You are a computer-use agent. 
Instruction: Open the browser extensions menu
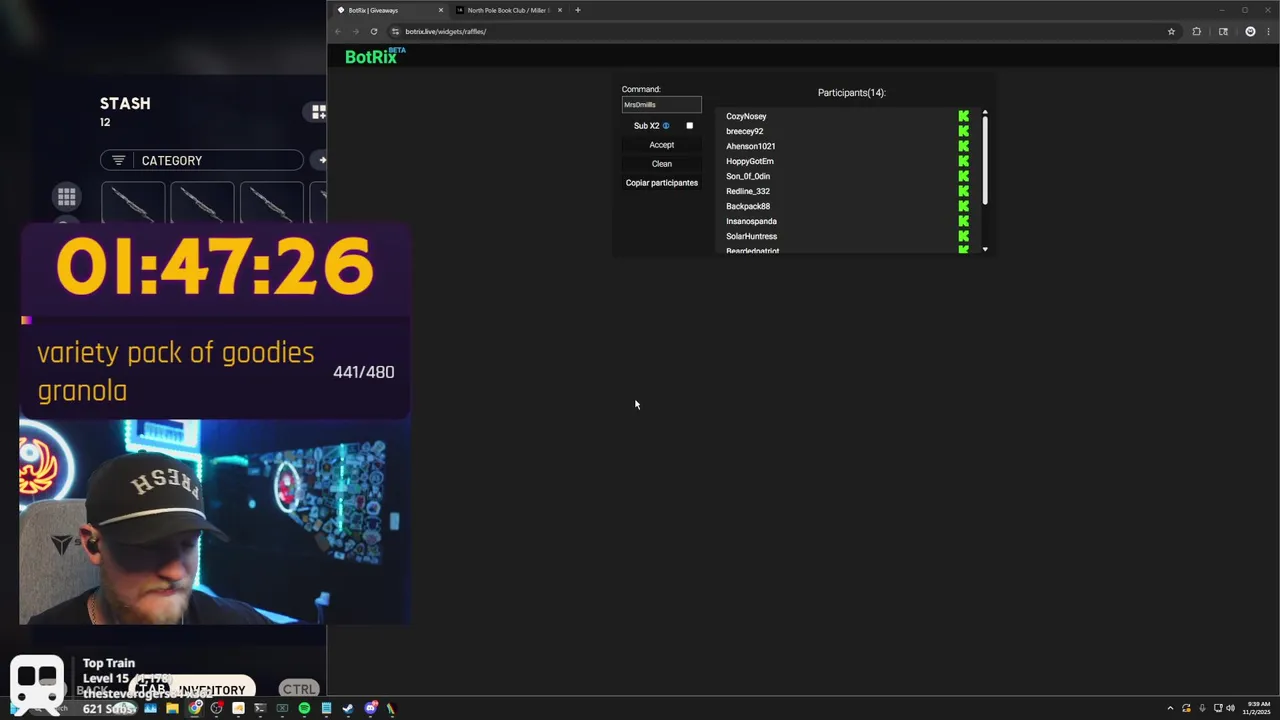point(1196,31)
